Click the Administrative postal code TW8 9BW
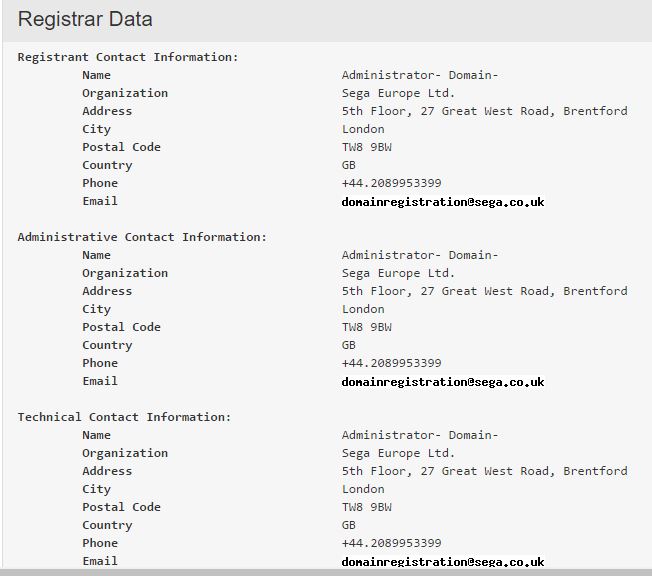652x576 pixels. click(367, 327)
